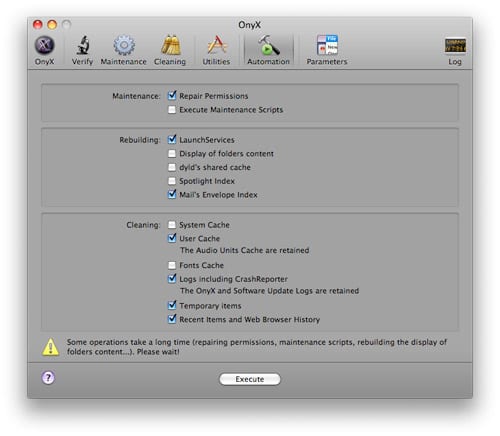Check the System Cache cleaning option

[x=172, y=225]
